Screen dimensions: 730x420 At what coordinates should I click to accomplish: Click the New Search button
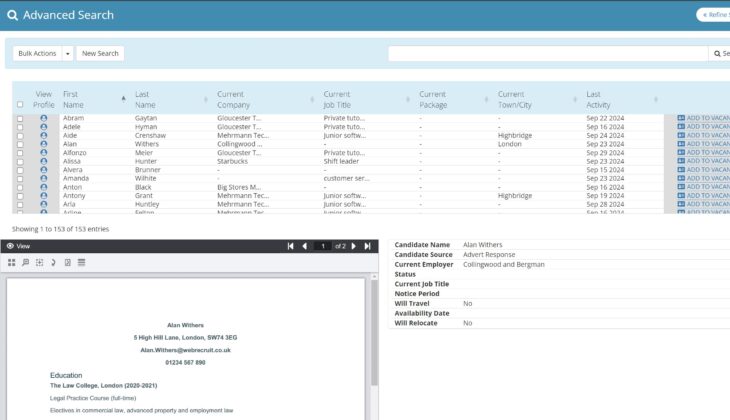[100, 53]
